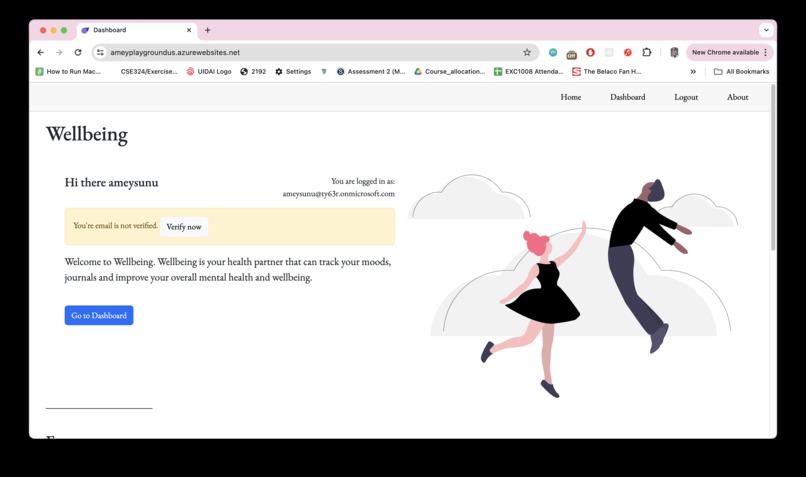Click Logout in the navigation bar
This screenshot has width=806, height=477.
click(686, 97)
